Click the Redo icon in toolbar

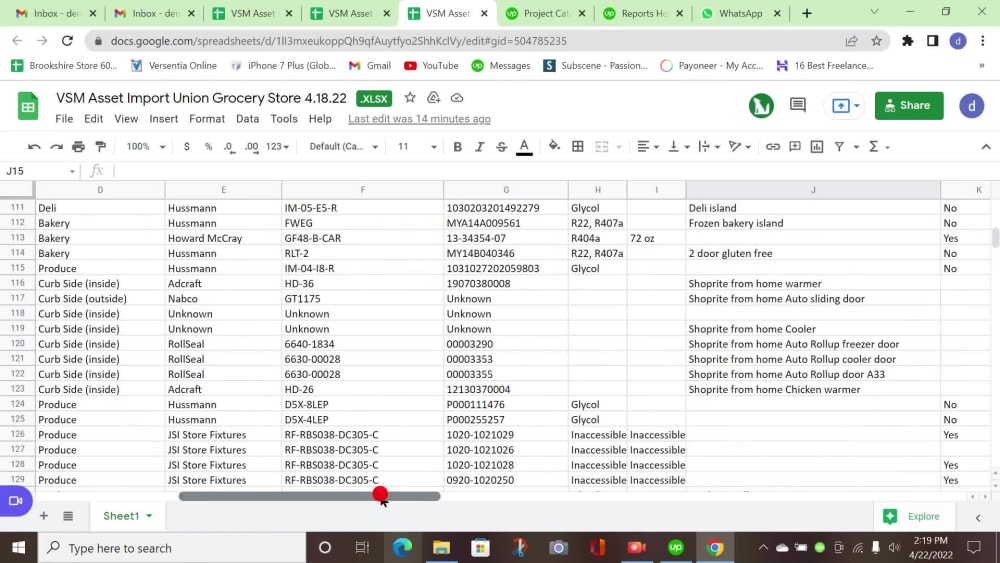(56, 147)
